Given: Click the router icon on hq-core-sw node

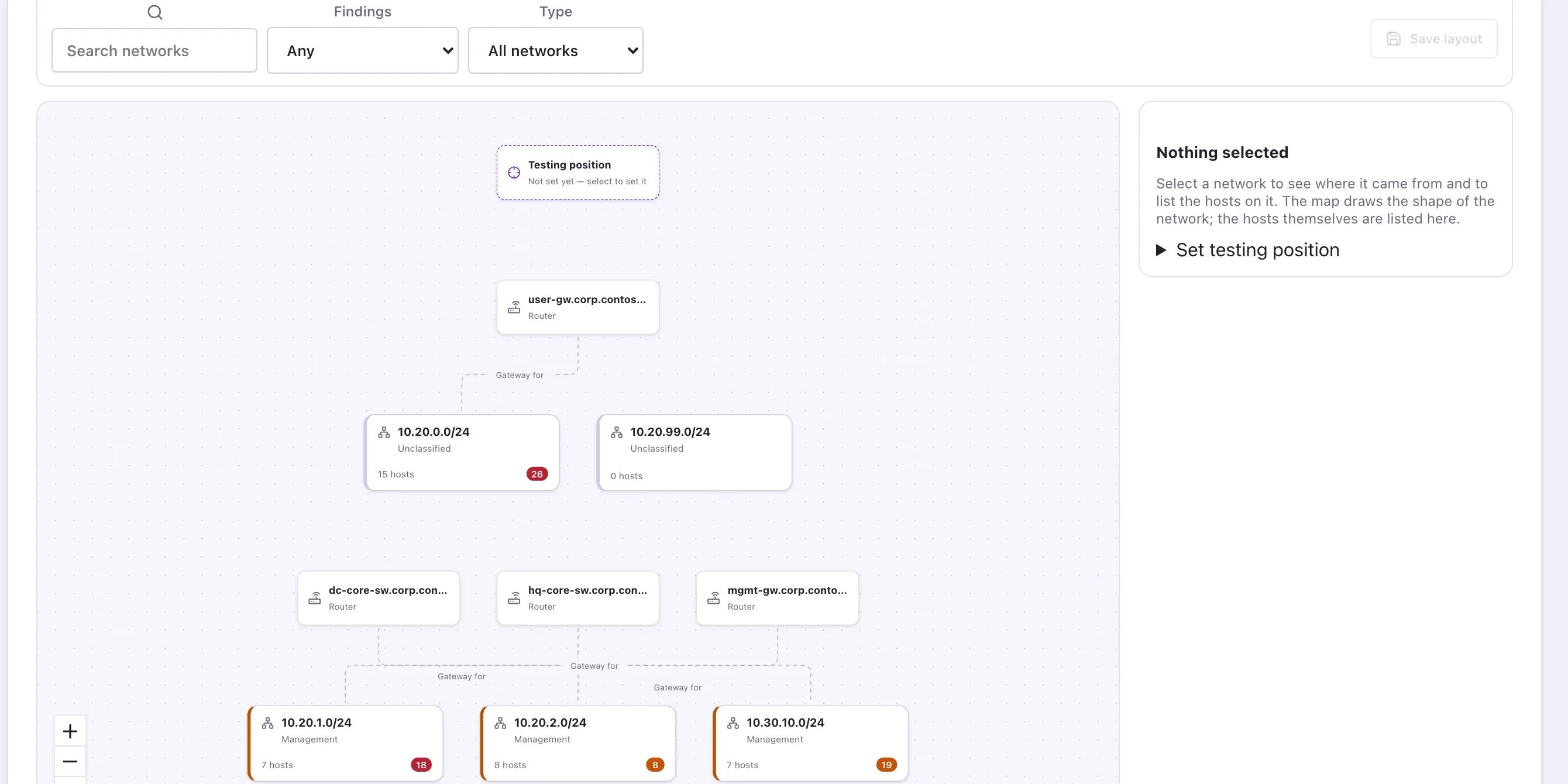Looking at the screenshot, I should point(514,599).
